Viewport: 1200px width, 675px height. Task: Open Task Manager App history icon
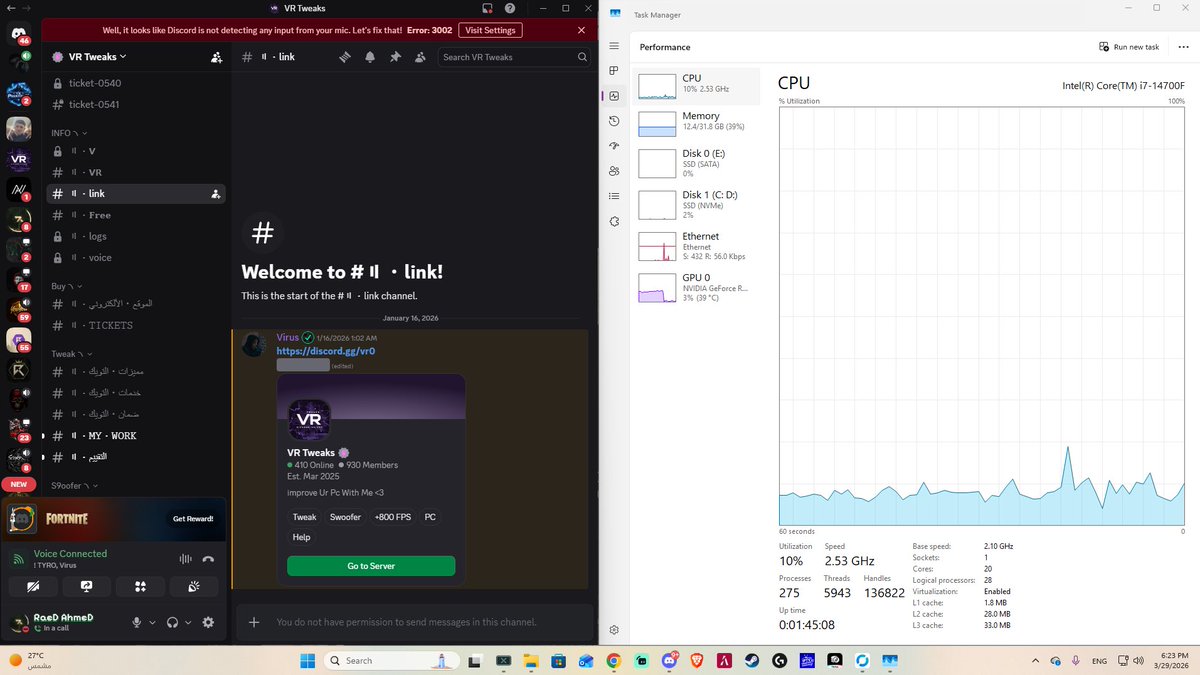[x=614, y=121]
